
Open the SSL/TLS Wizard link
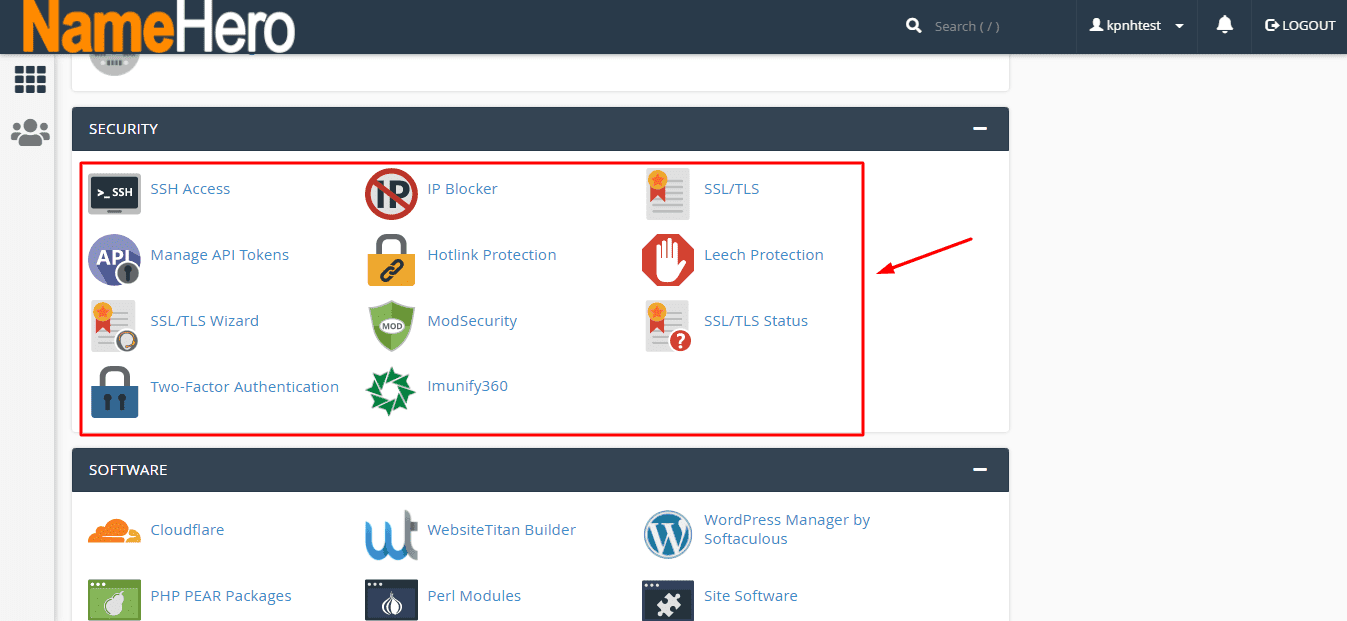point(204,321)
